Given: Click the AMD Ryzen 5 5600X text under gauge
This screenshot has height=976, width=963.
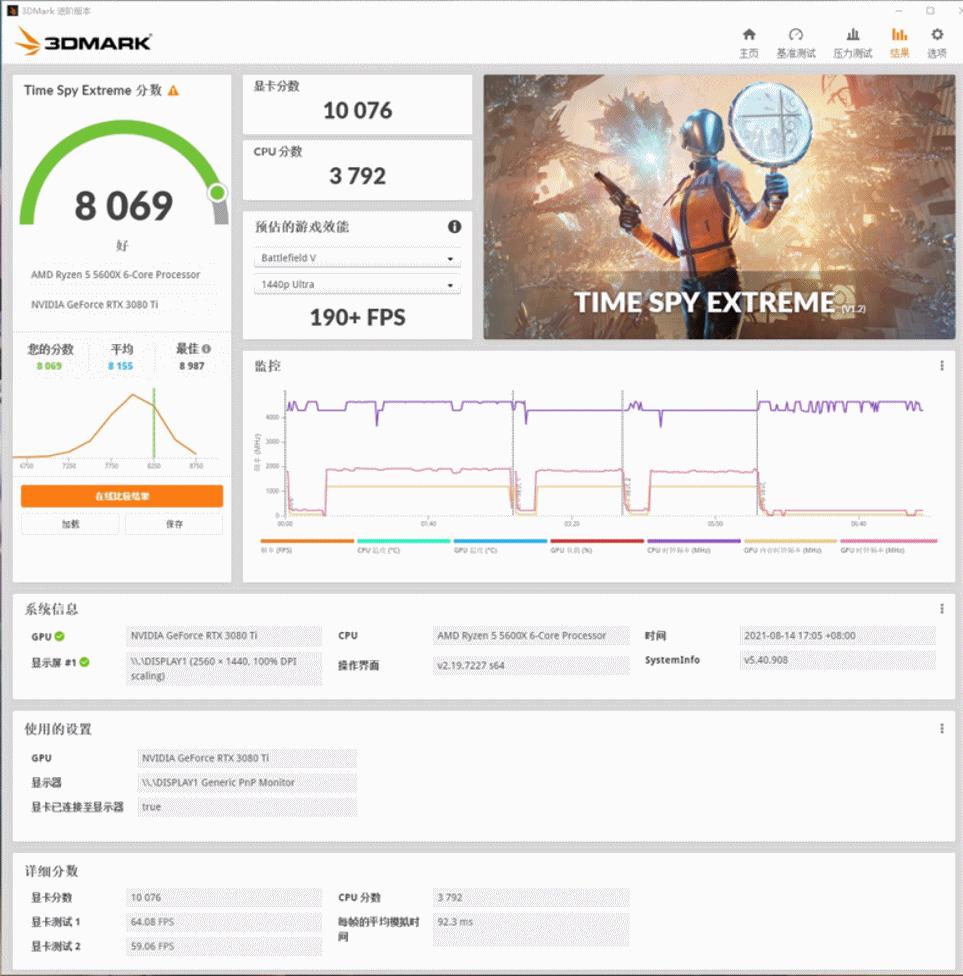Looking at the screenshot, I should pos(116,274).
